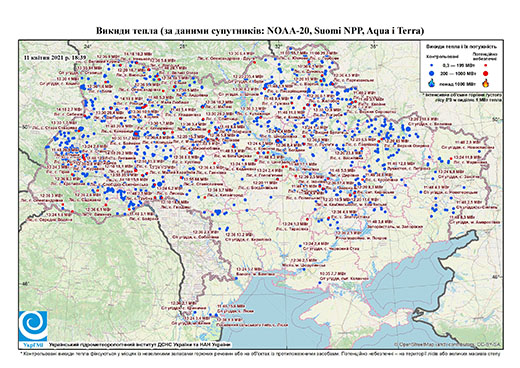Click the УкрГМІ label under the logo
Screen dimensions: 520x368
pos(33,344)
